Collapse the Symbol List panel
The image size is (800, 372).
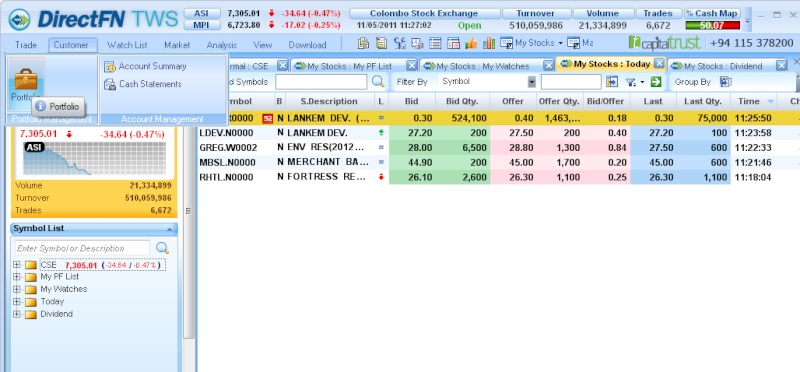(x=170, y=229)
